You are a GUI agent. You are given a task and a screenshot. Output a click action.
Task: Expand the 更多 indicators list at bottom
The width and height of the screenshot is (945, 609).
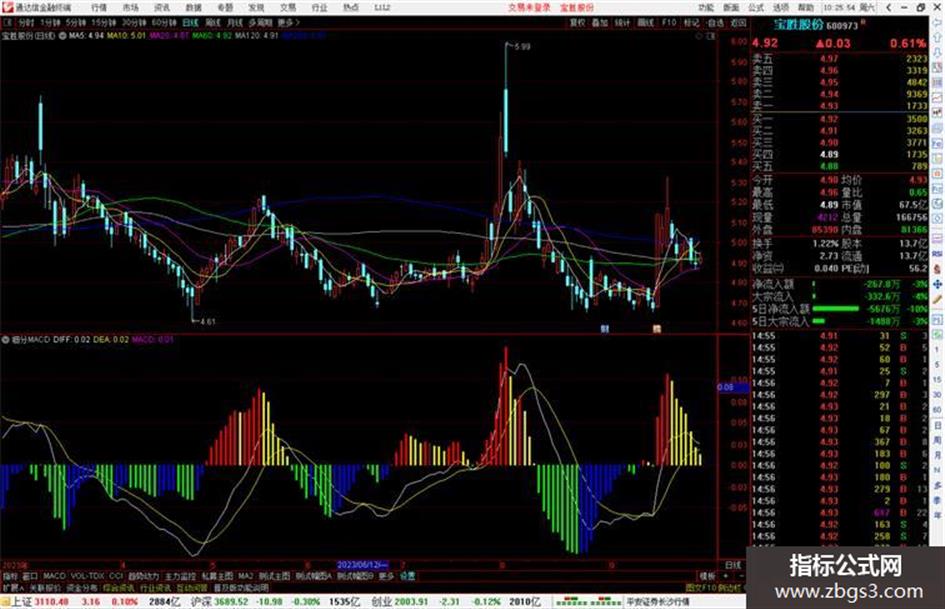(x=386, y=576)
